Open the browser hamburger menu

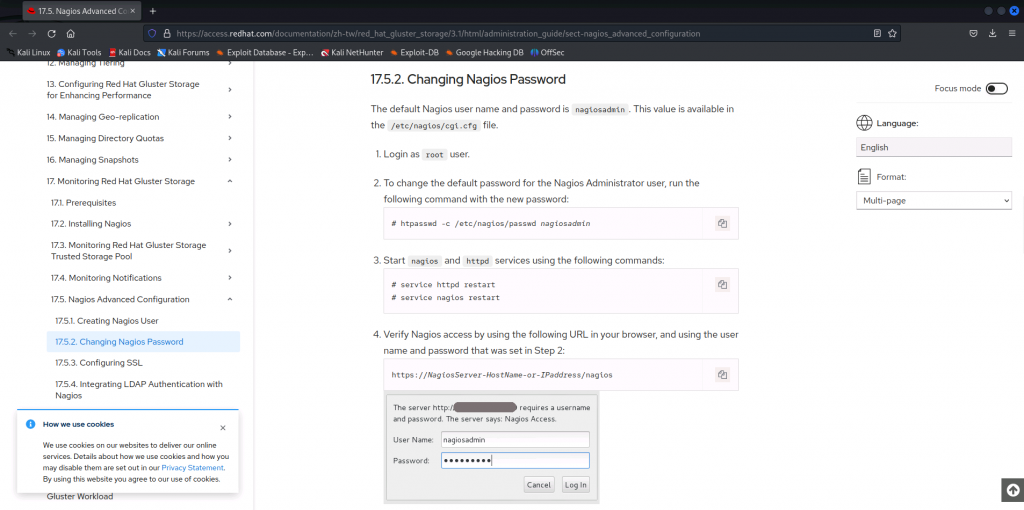1012,33
